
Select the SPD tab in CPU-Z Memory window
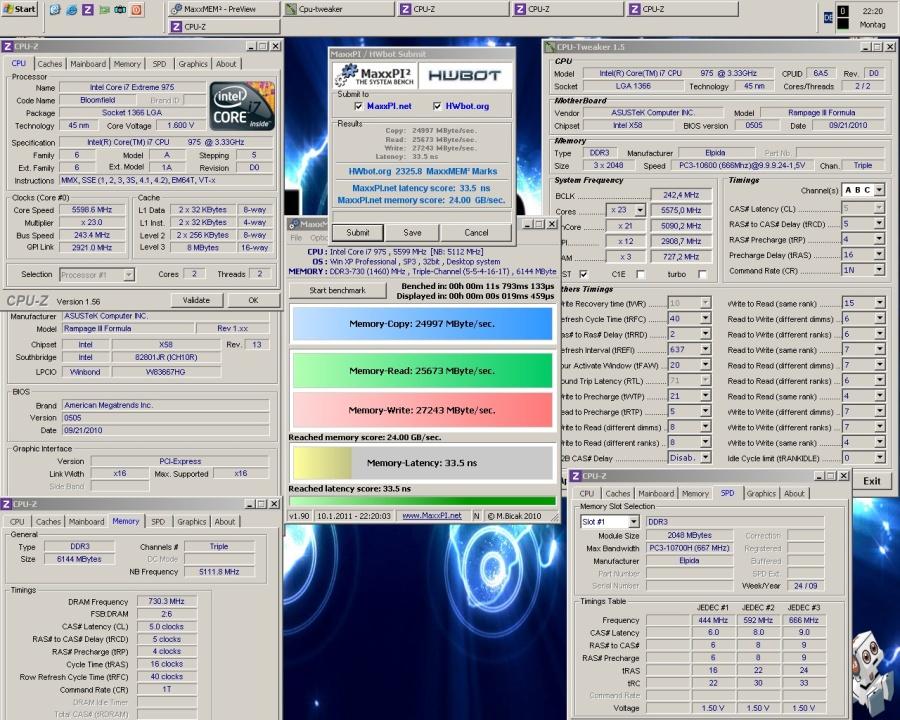point(158,521)
